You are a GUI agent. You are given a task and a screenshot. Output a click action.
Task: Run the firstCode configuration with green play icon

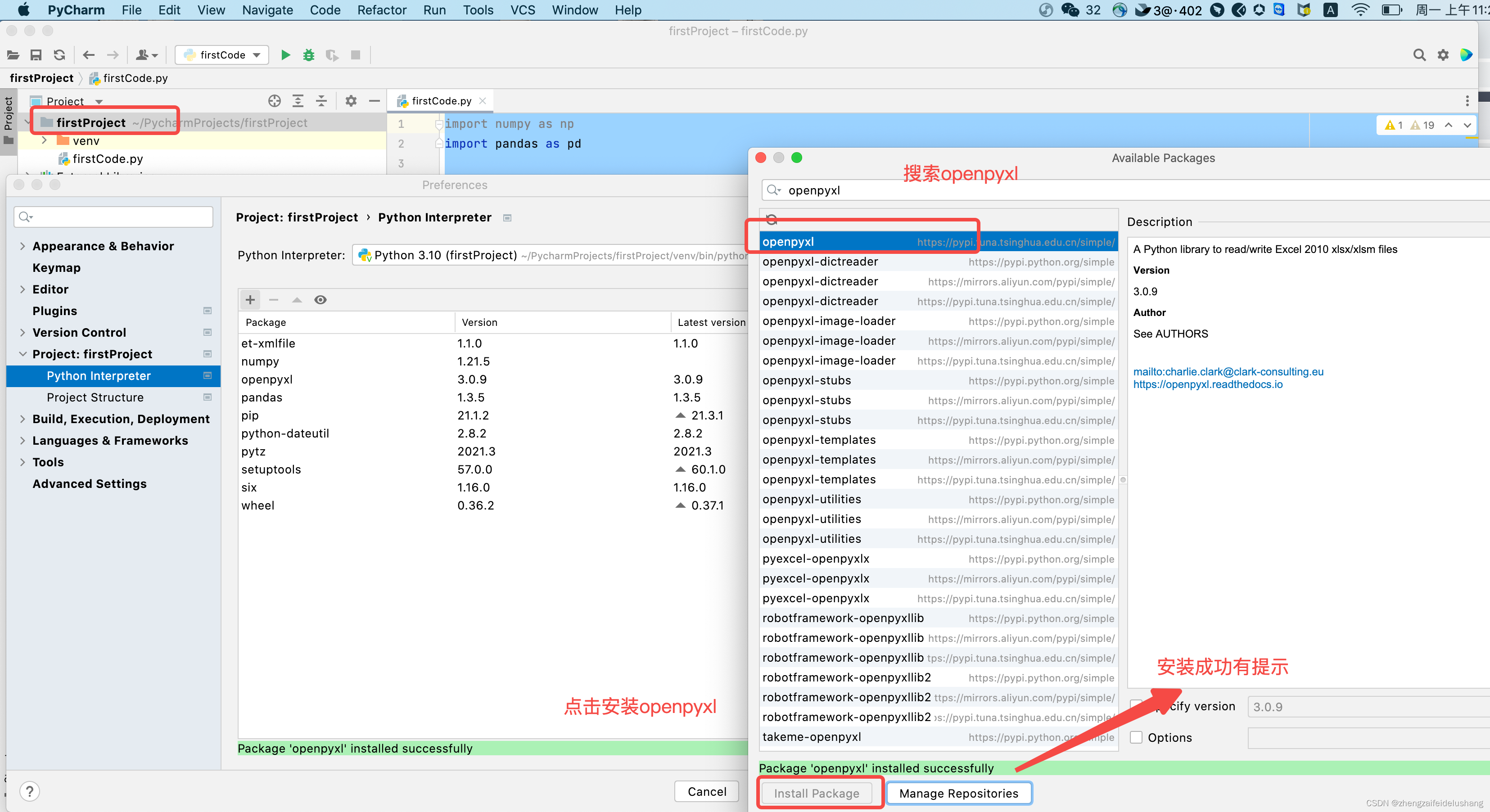pos(285,55)
